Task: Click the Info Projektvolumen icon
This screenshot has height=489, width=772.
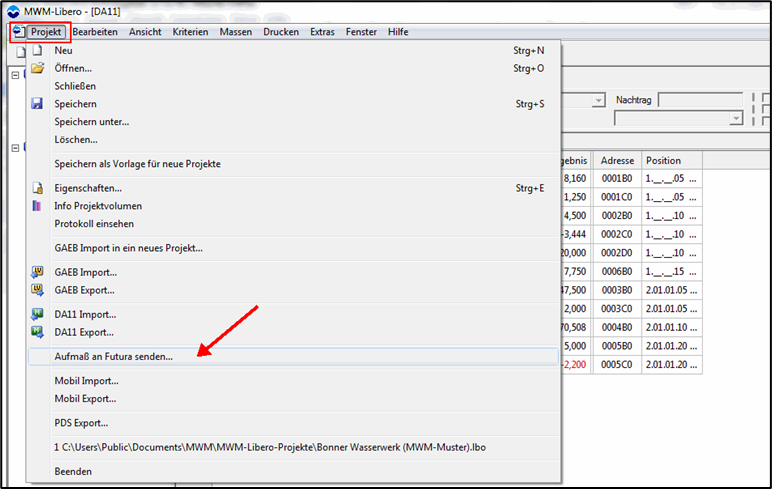Action: point(37,206)
